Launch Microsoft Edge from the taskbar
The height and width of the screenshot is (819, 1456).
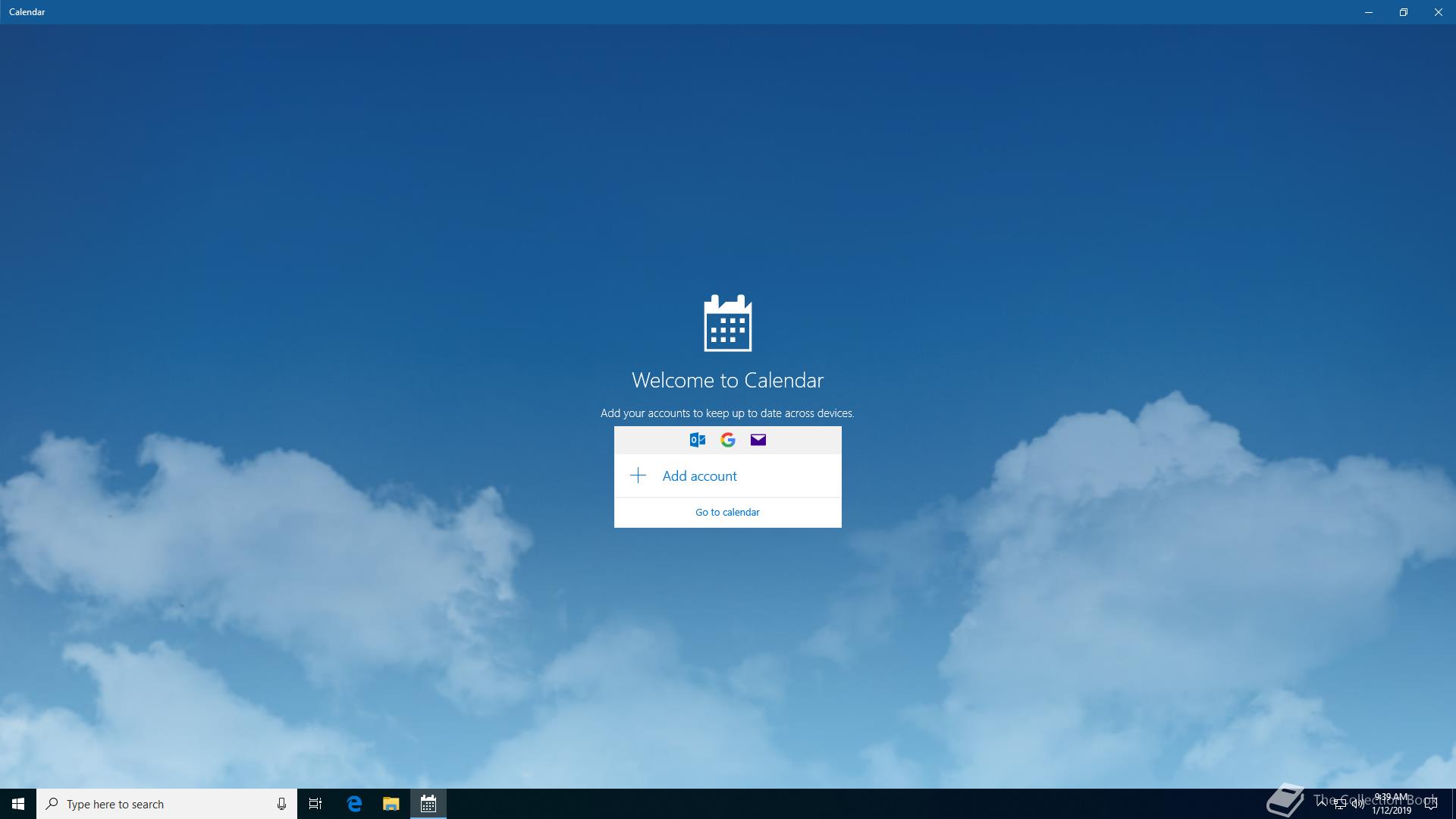[x=354, y=804]
